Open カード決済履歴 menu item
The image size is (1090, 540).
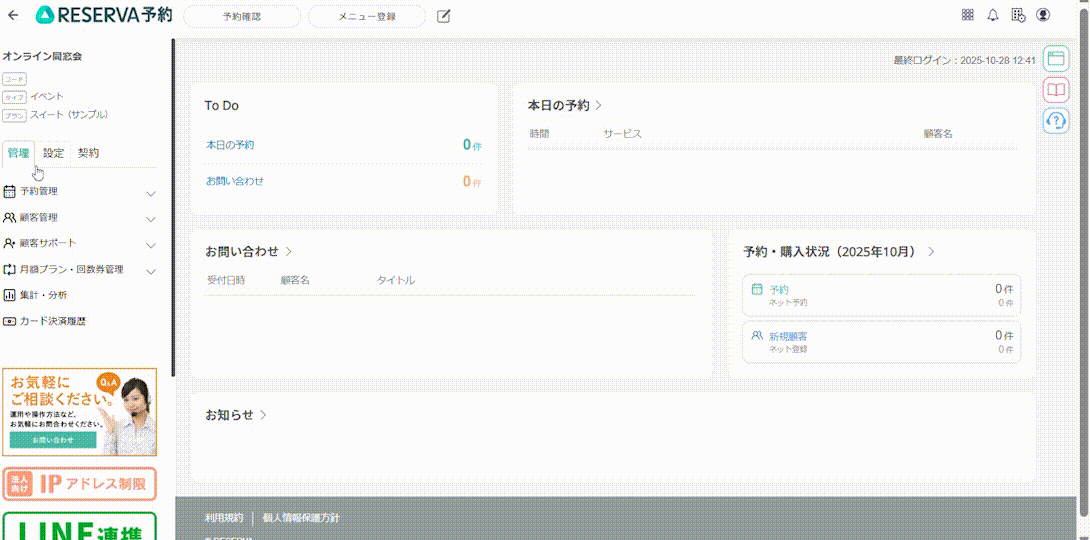pyautogui.click(x=52, y=322)
